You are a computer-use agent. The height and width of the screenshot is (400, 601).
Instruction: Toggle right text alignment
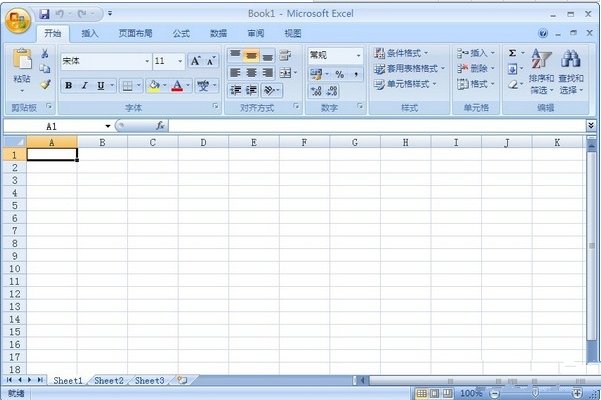(268, 72)
